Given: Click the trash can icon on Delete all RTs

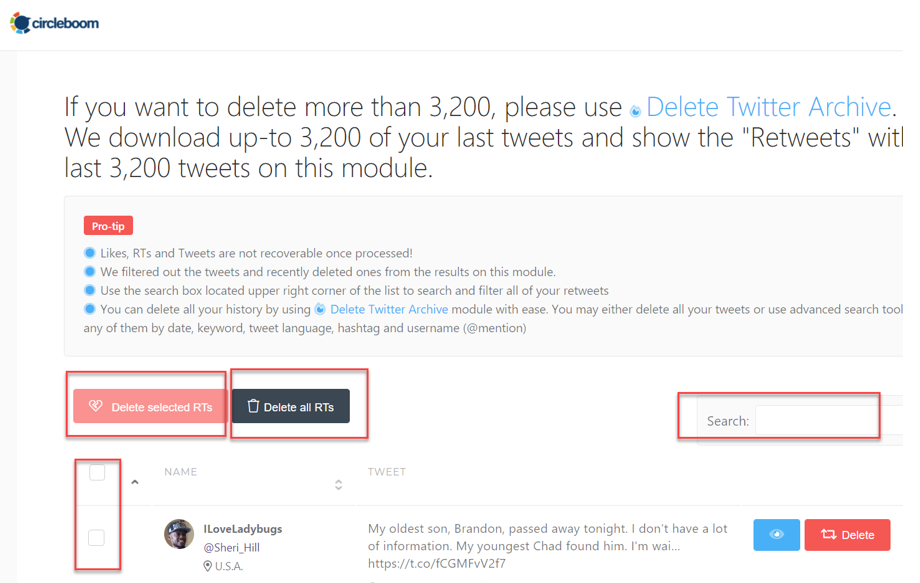Looking at the screenshot, I should [253, 406].
